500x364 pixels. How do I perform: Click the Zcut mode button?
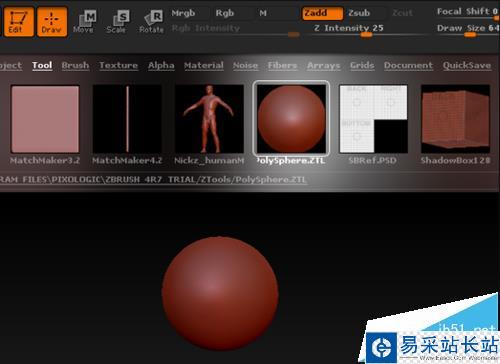point(402,13)
